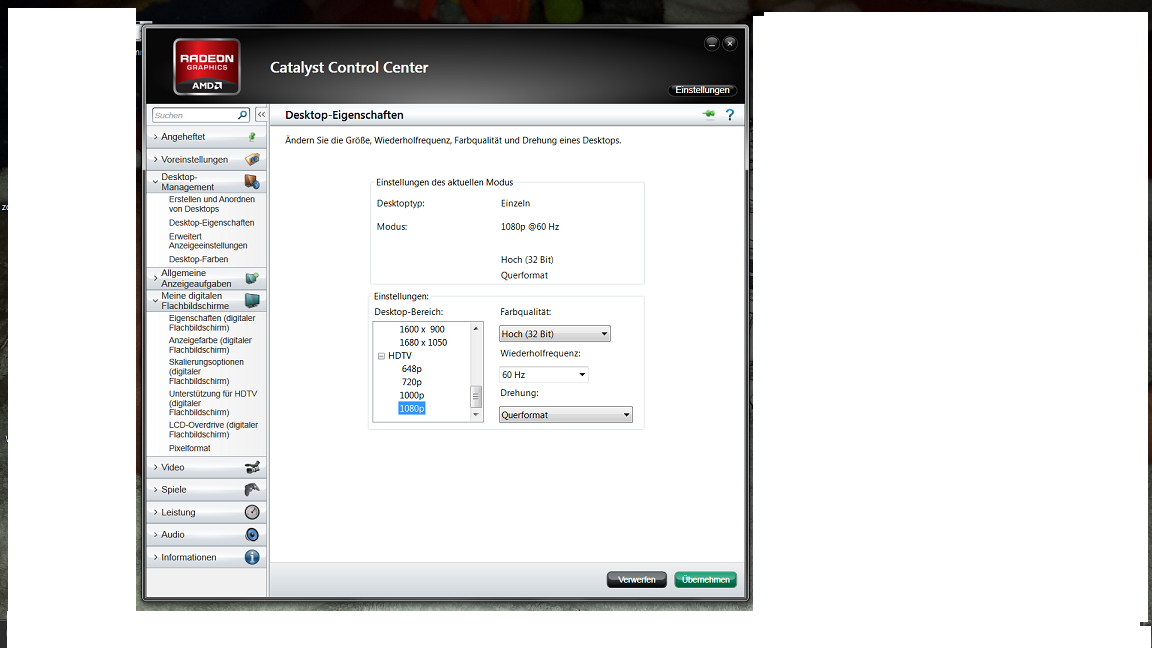This screenshot has width=1152, height=648.
Task: Click the green pin icon beside Angeheftet
Action: tap(252, 137)
